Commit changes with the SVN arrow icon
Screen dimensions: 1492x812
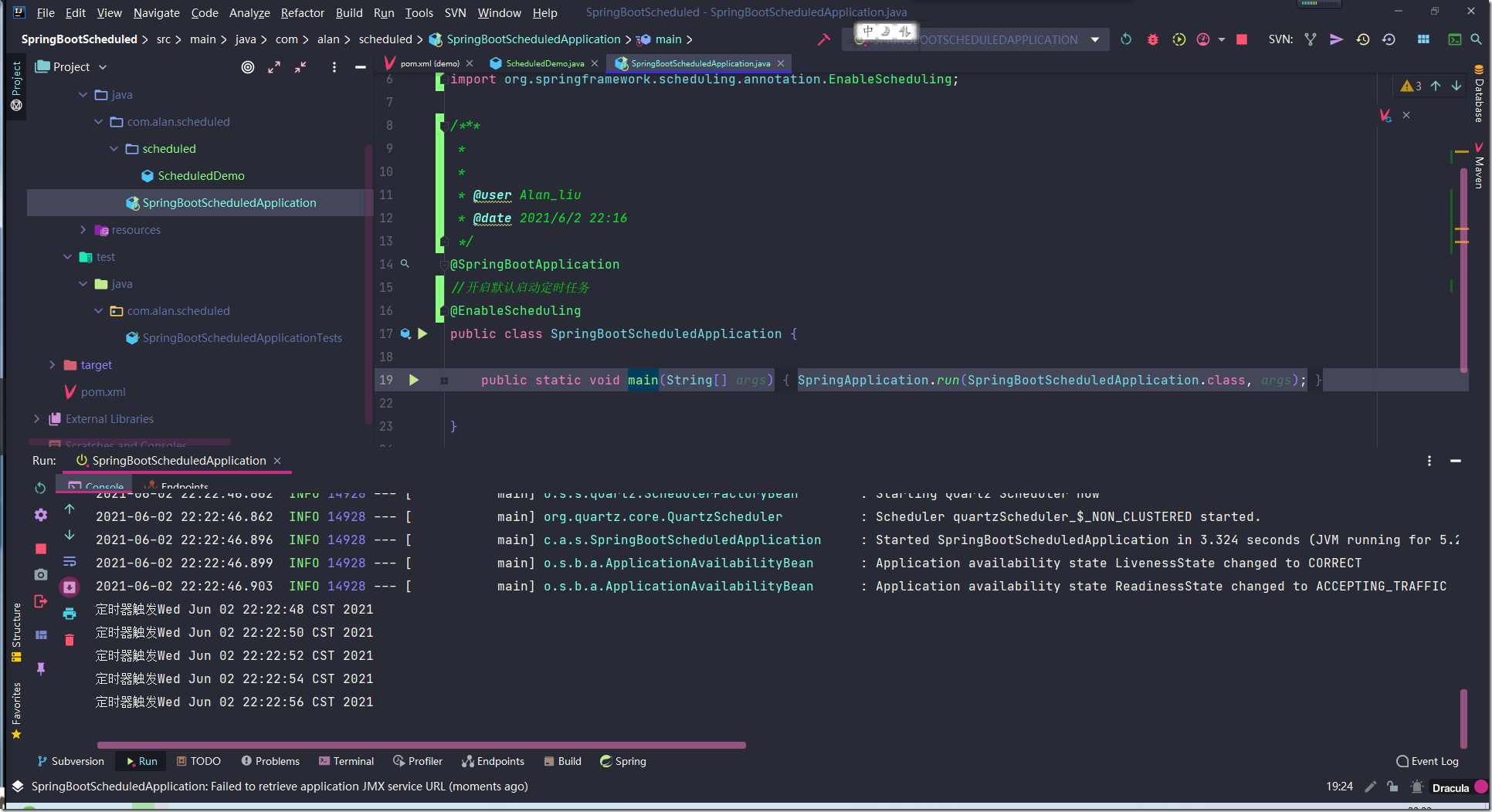coord(1336,39)
